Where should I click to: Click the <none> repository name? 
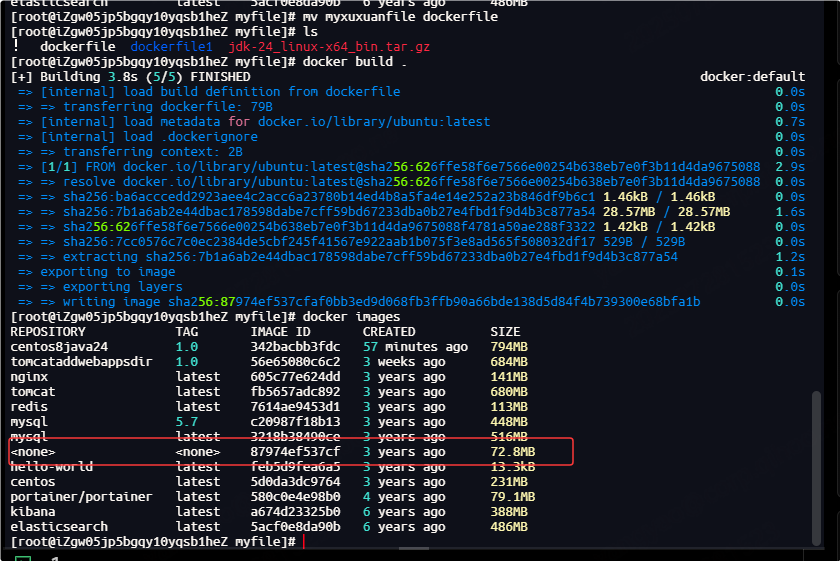click(33, 452)
